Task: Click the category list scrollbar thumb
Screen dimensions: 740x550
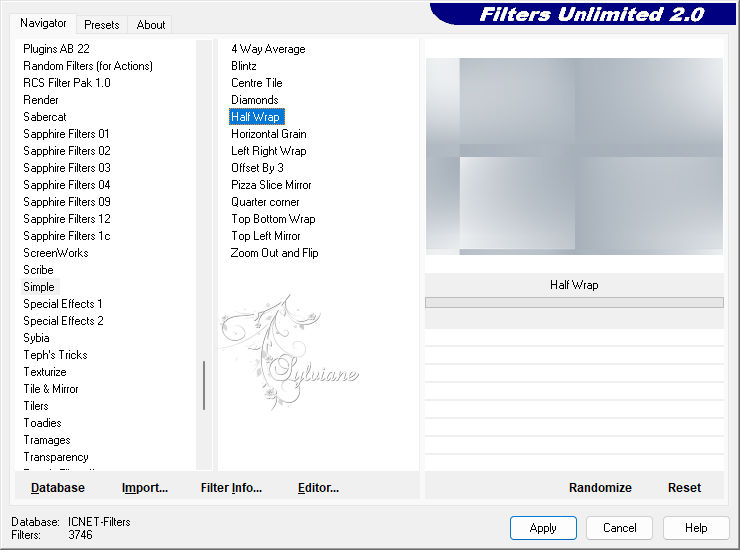Action: (204, 385)
